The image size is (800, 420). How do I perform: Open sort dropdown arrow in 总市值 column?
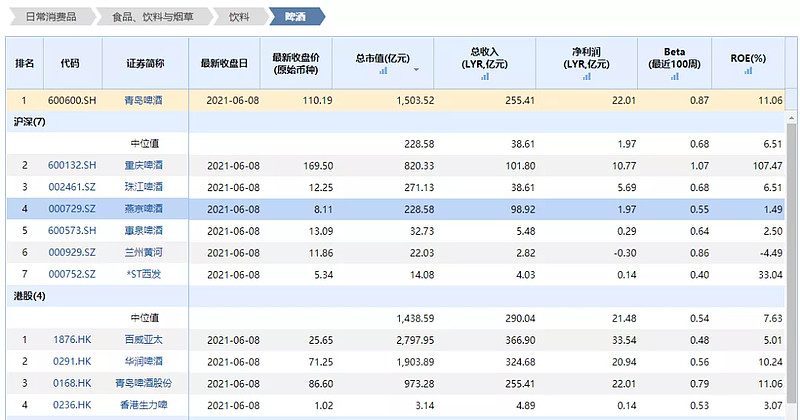point(416,70)
